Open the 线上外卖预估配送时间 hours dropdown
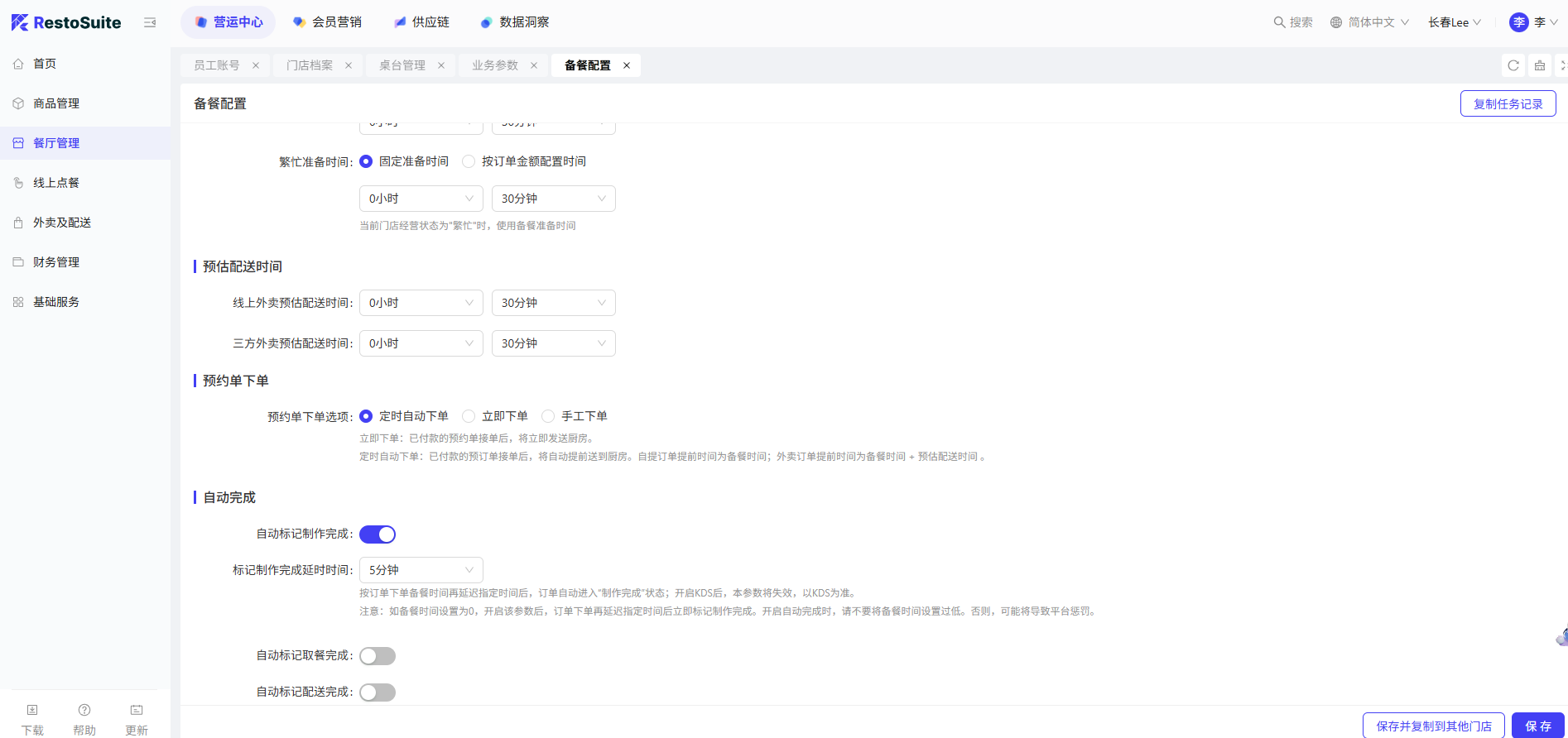The image size is (1568, 738). [421, 303]
